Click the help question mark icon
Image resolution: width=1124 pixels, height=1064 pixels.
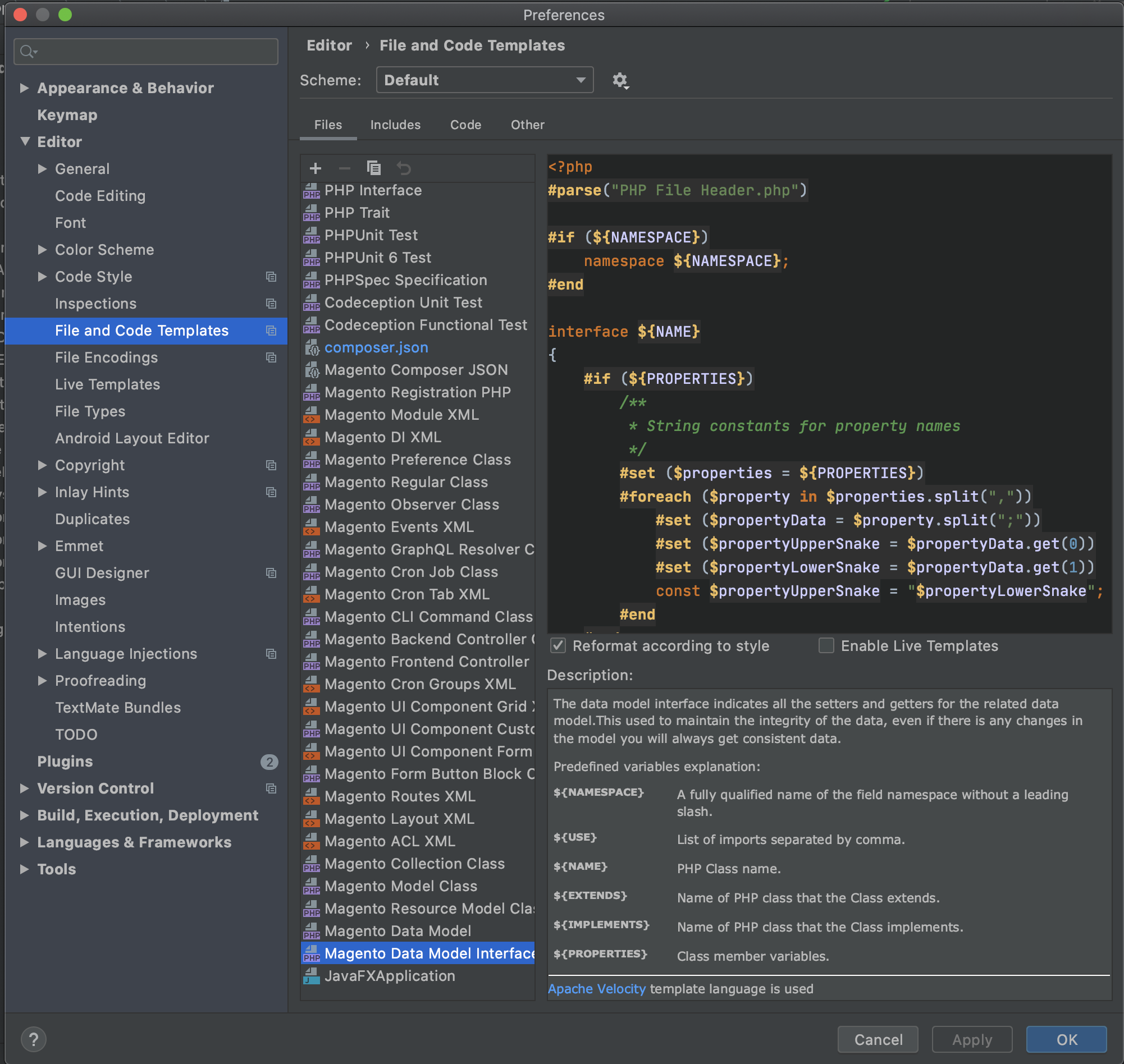(34, 1040)
